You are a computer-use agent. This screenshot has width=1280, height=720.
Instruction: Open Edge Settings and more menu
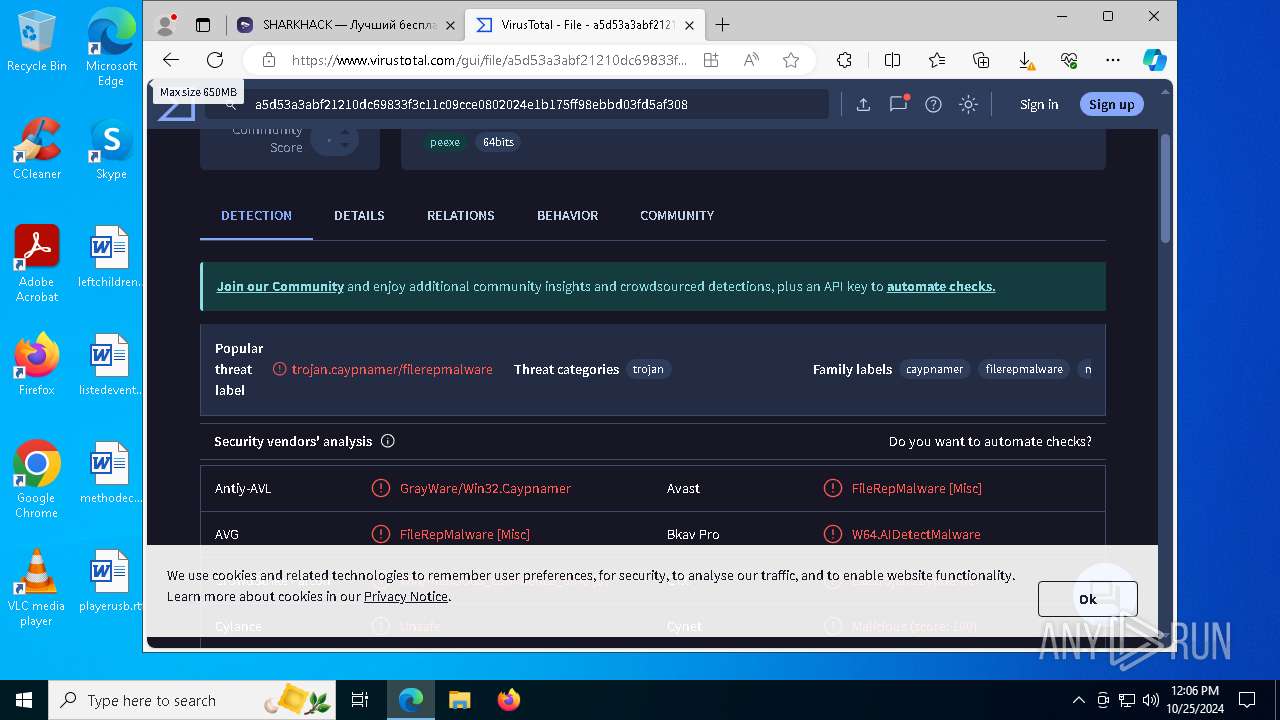click(1113, 60)
